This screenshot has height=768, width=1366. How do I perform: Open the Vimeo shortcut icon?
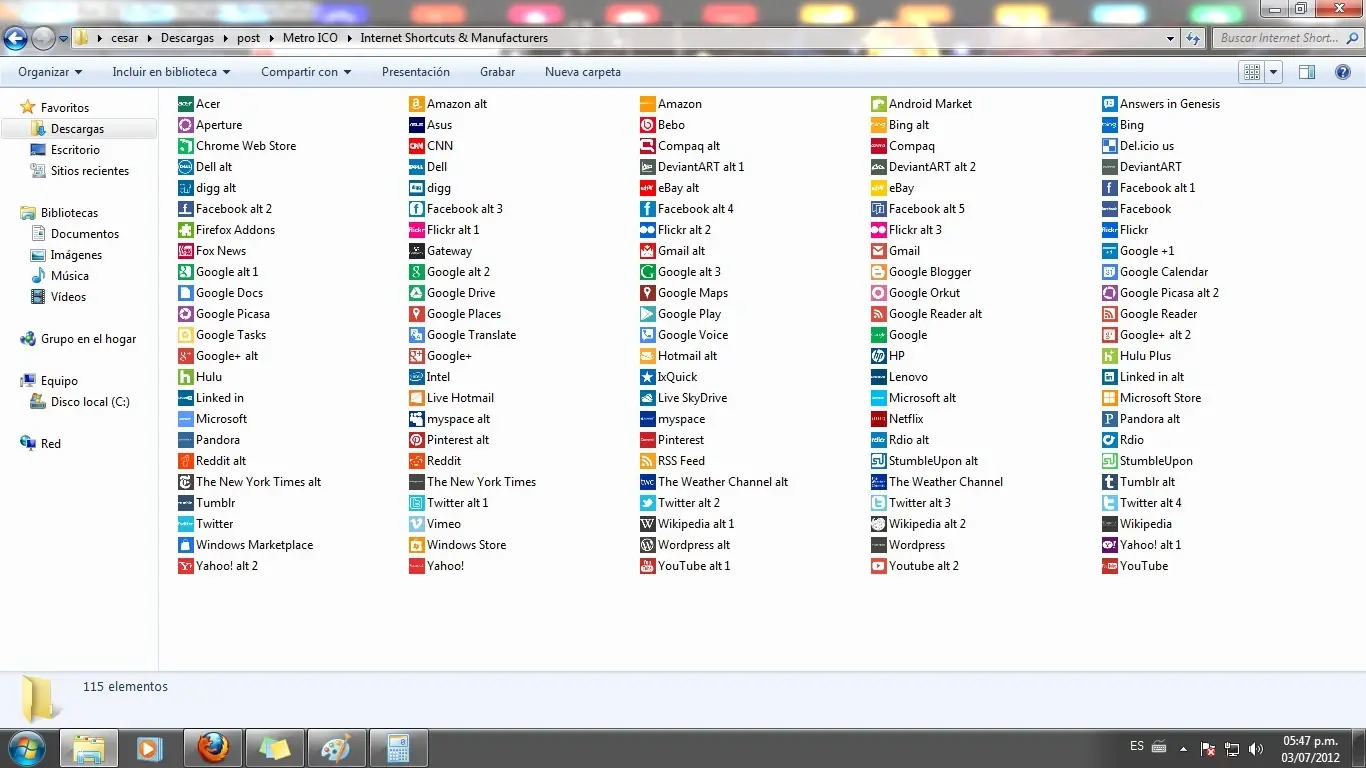[x=417, y=524]
